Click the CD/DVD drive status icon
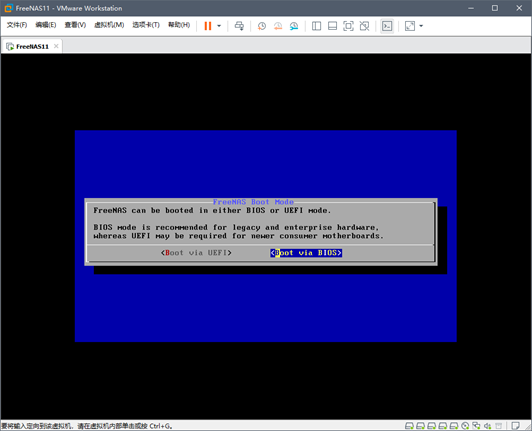This screenshot has height=431, width=532. 465,426
